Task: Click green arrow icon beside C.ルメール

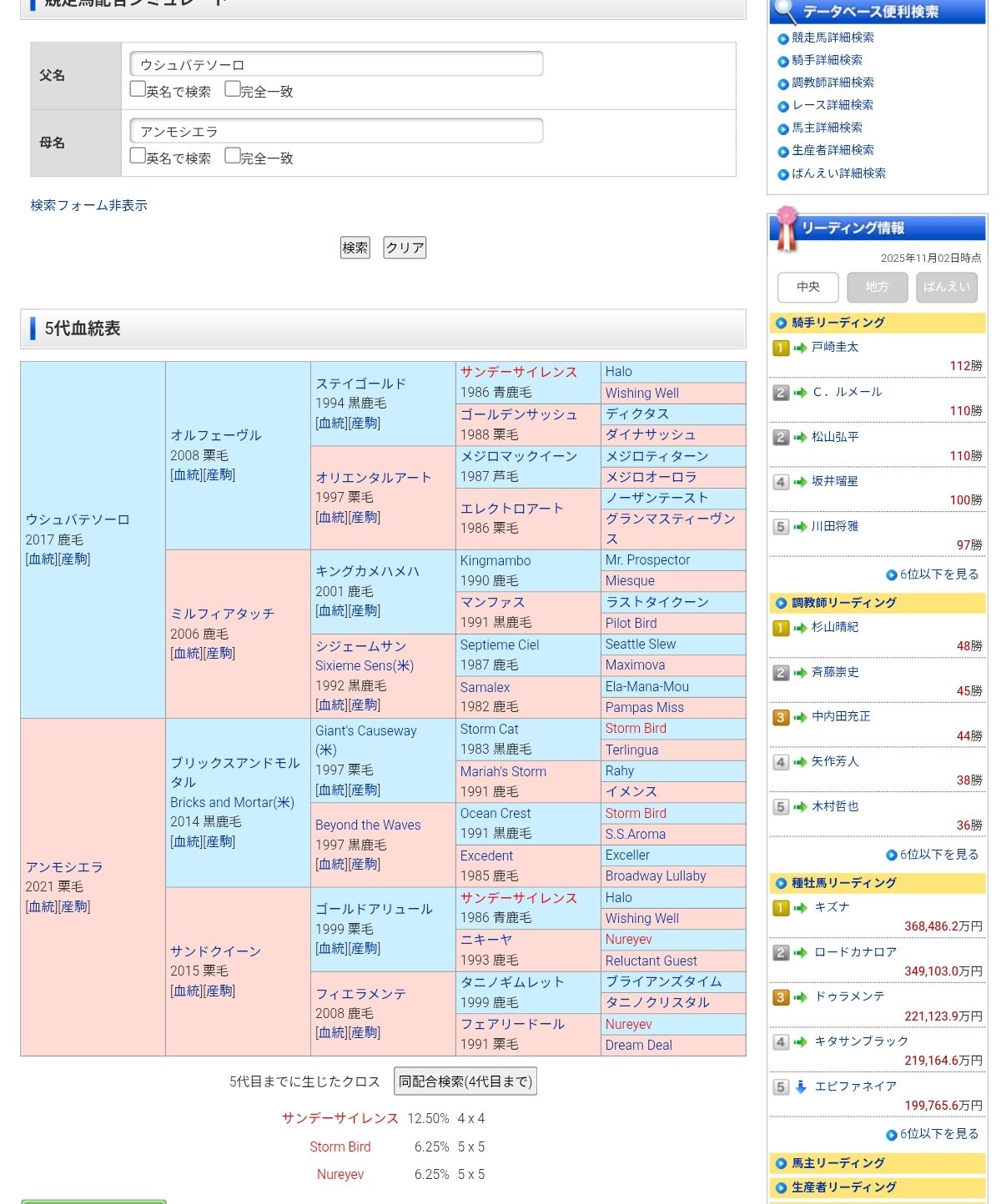Action: point(800,393)
